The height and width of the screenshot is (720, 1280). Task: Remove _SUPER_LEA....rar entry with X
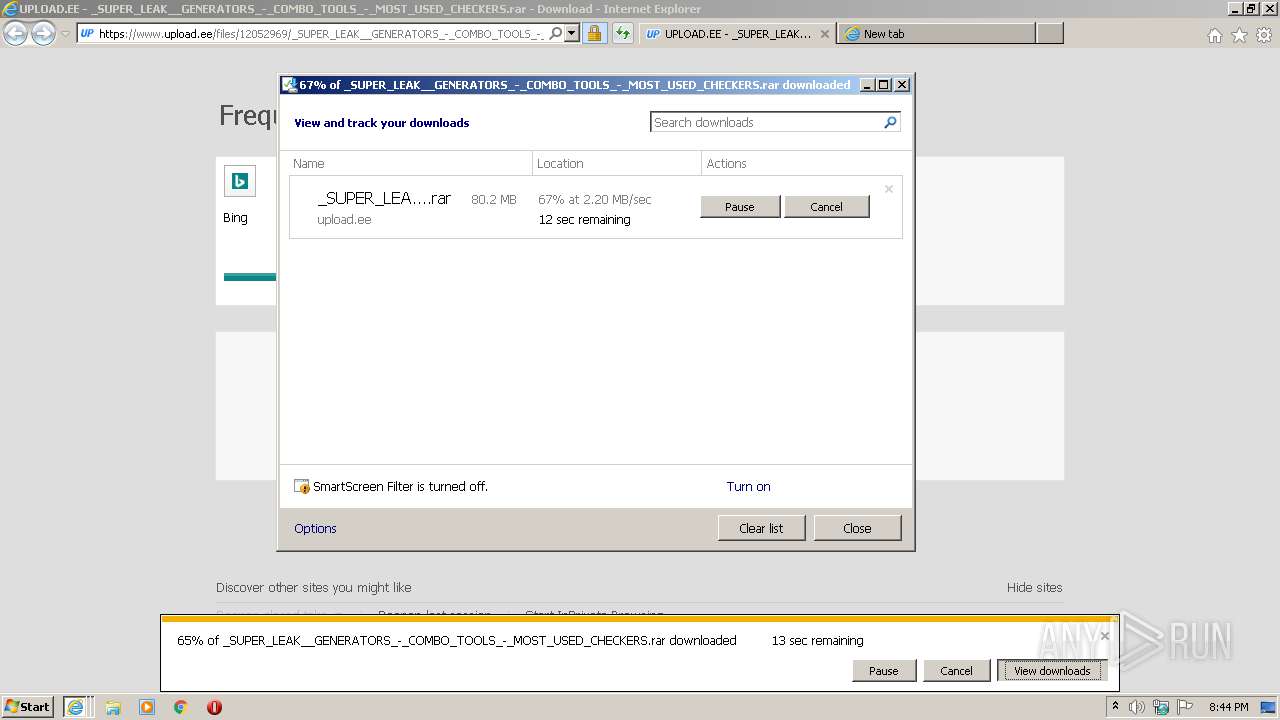coord(888,189)
